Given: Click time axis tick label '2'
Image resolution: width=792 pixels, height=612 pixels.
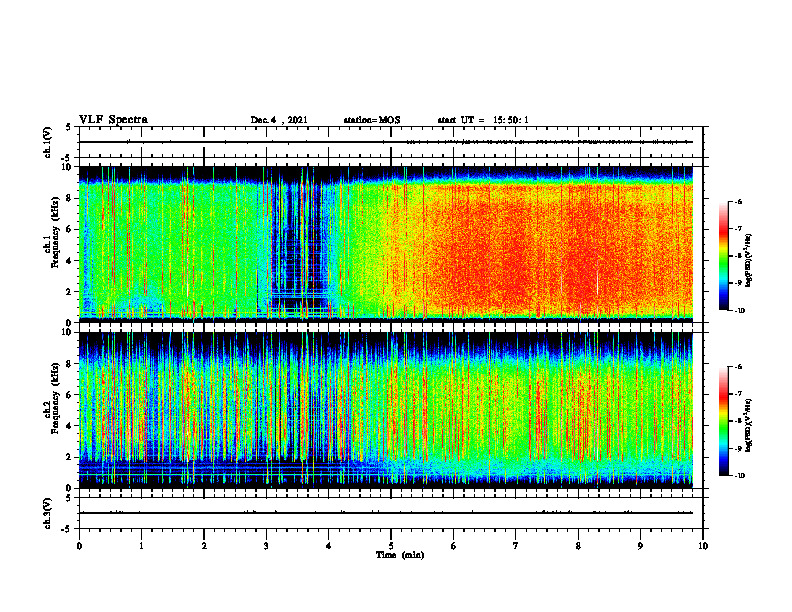Looking at the screenshot, I should coord(204,546).
